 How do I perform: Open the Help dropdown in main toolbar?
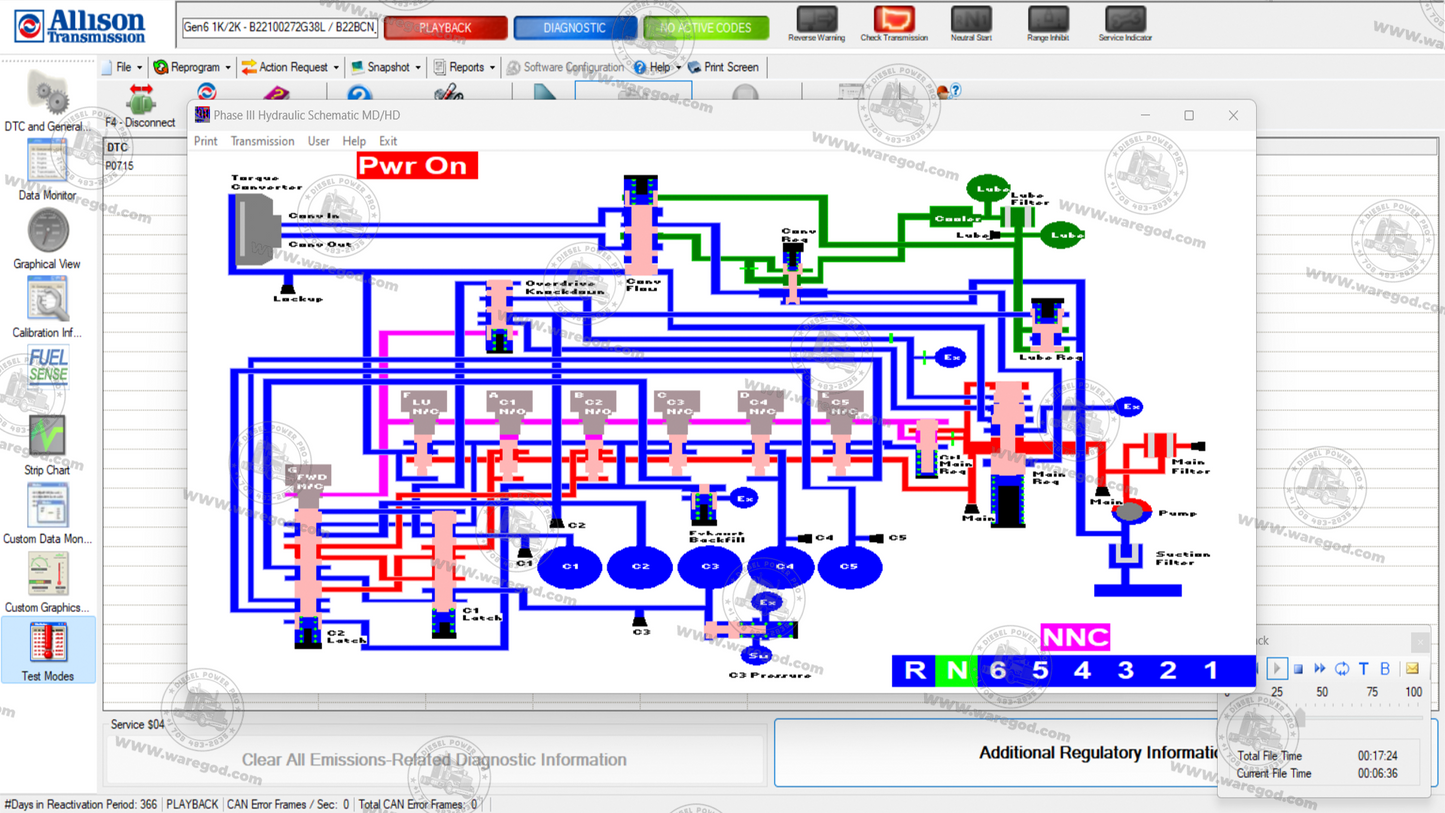pos(657,67)
